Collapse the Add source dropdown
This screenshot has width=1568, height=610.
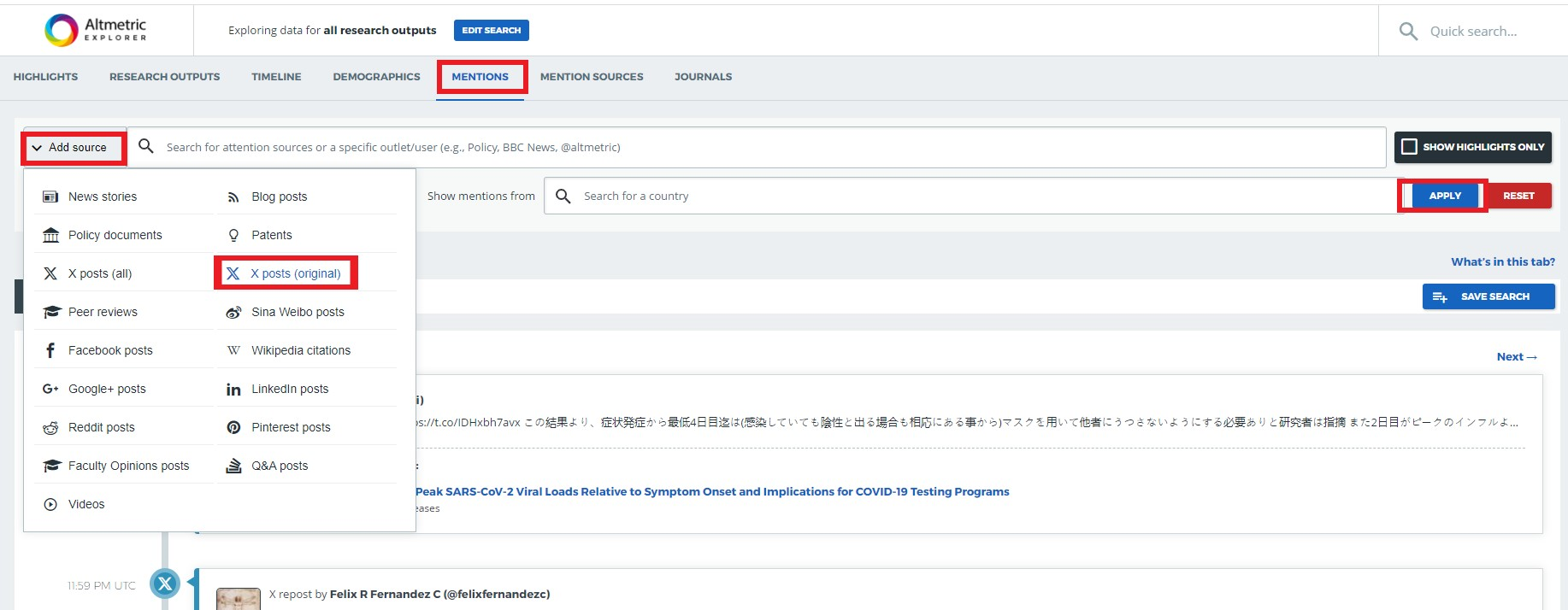click(x=74, y=148)
